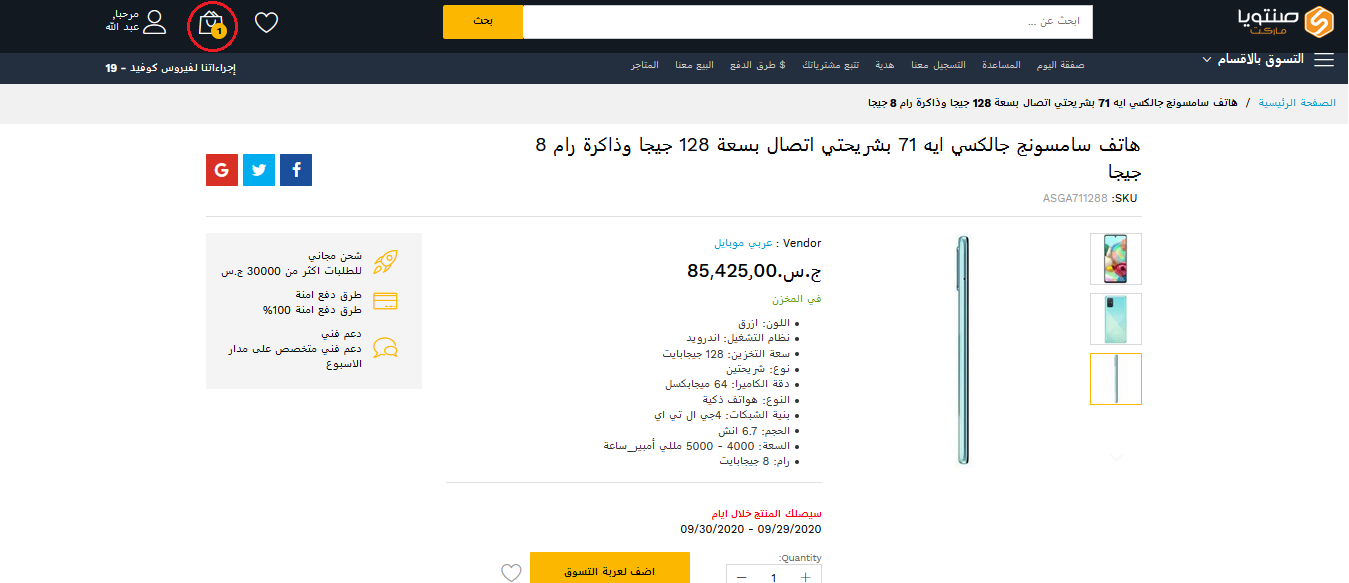Select third side-view thumbnail
The width and height of the screenshot is (1349, 583).
(1116, 379)
